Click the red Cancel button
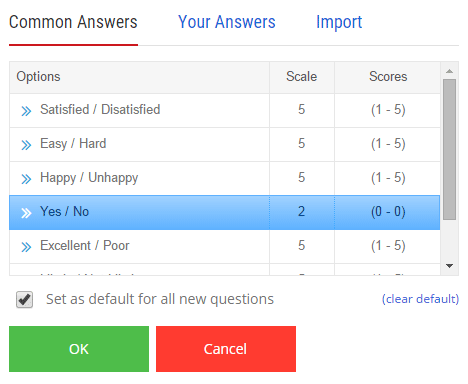The width and height of the screenshot is (468, 384). point(226,349)
